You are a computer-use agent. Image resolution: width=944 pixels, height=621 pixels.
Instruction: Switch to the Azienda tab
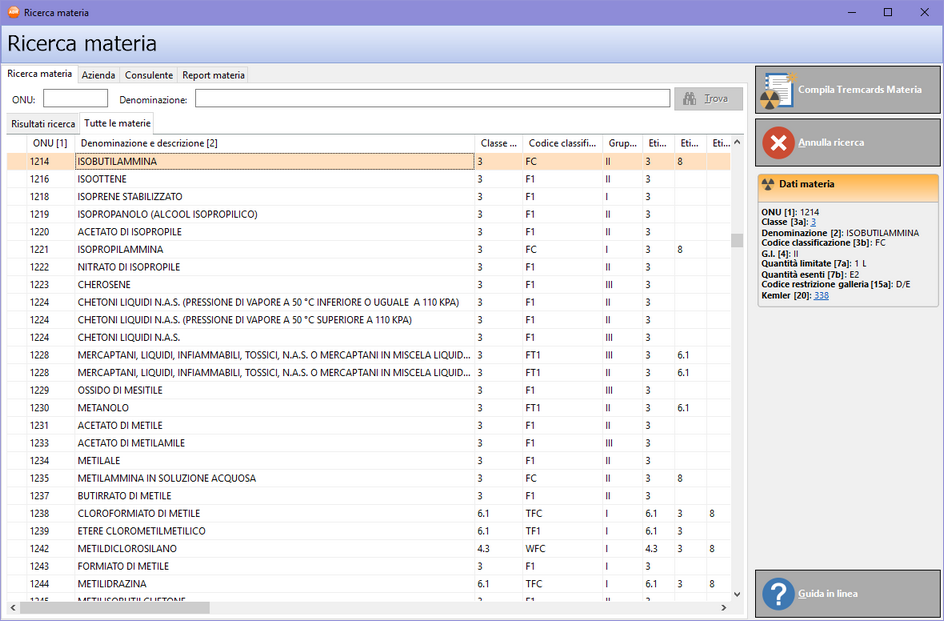(98, 75)
